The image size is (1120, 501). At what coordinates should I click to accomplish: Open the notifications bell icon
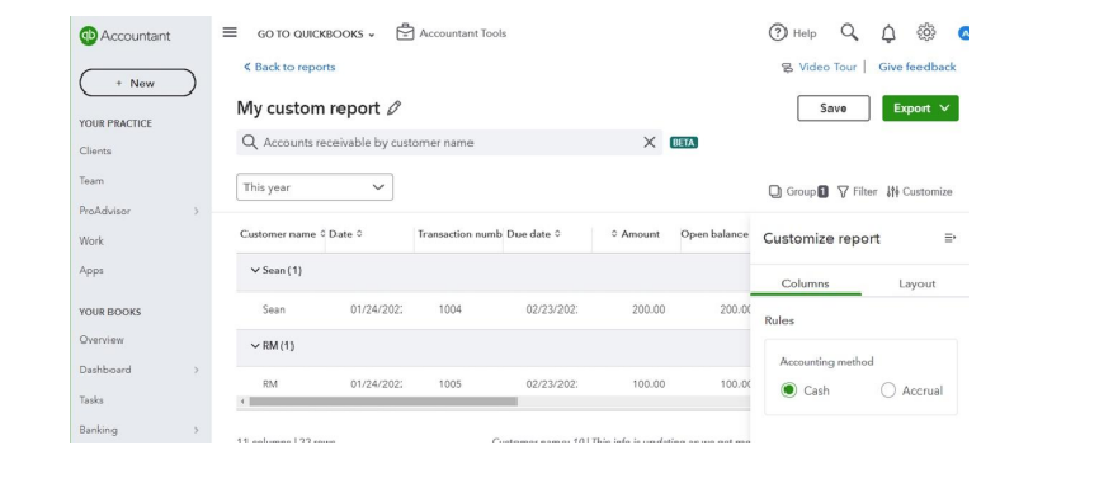(x=888, y=34)
